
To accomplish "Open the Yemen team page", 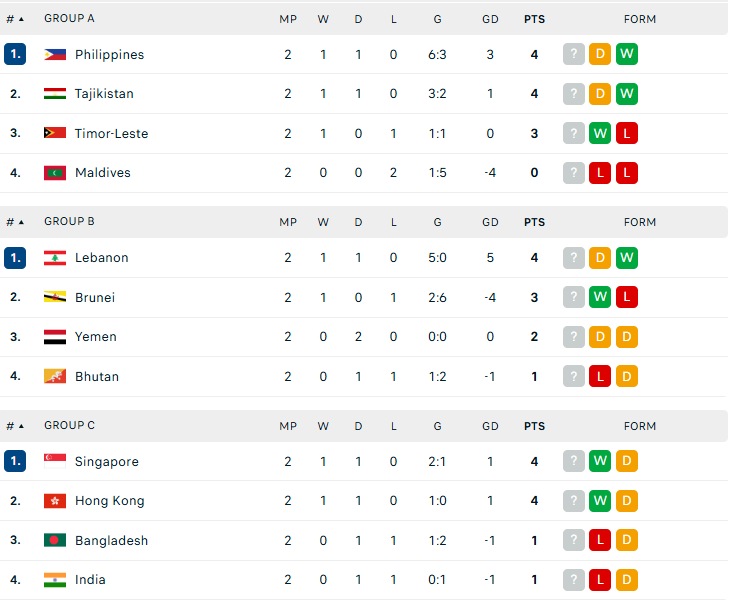I will 95,337.
